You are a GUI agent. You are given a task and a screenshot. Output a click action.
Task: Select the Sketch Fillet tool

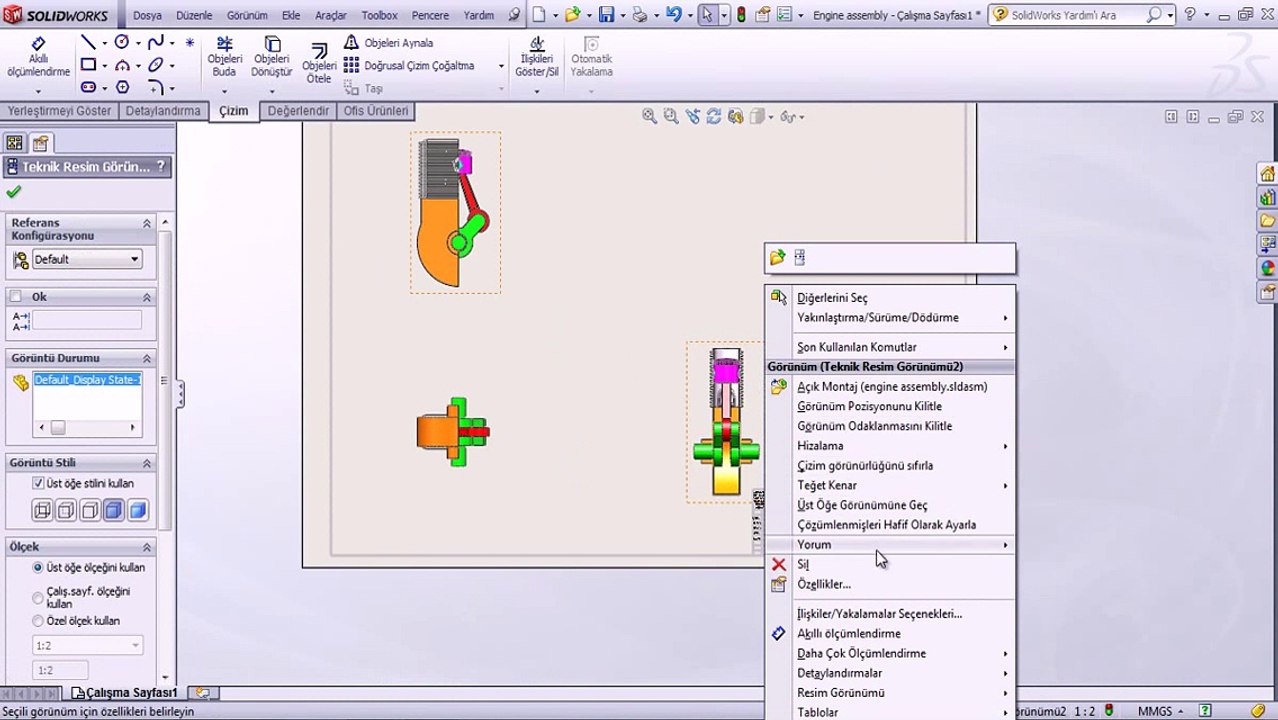tap(156, 87)
